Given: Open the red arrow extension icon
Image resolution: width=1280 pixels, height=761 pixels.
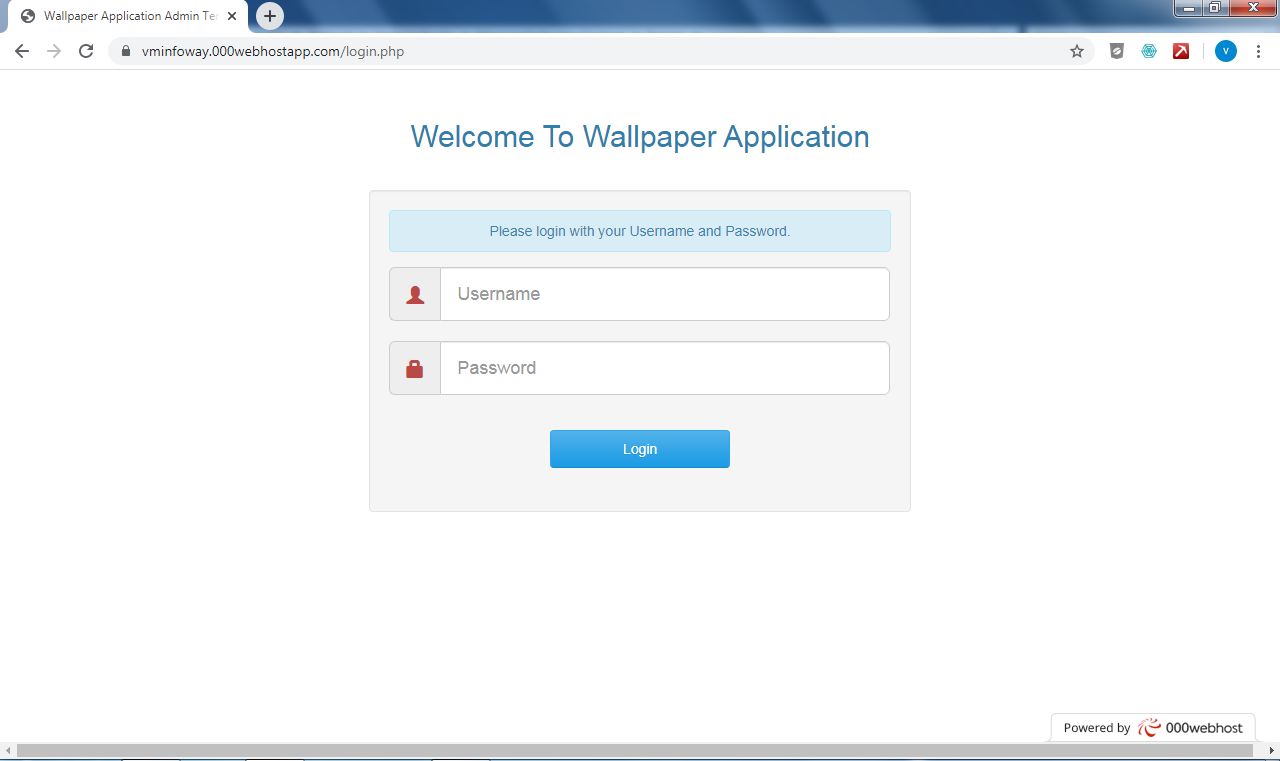Looking at the screenshot, I should 1181,51.
